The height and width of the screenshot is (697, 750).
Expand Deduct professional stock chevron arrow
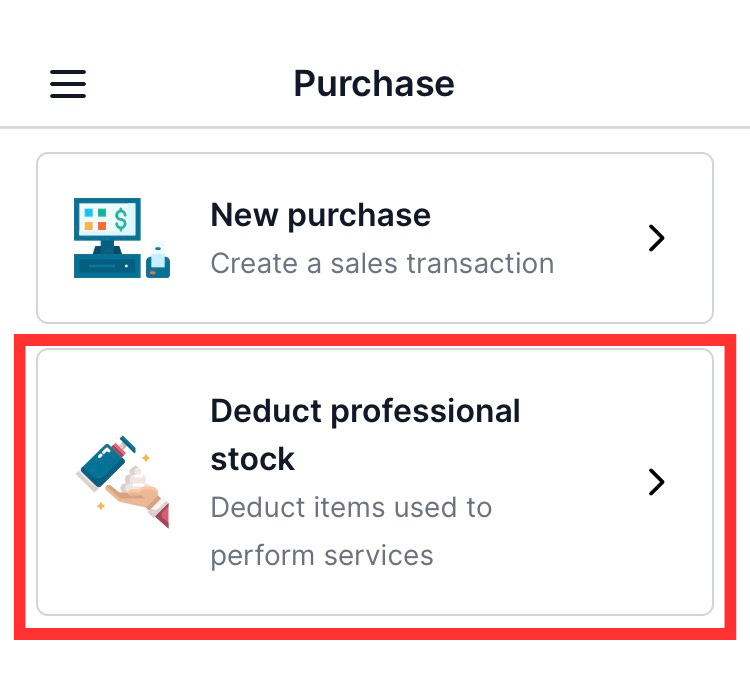point(656,482)
